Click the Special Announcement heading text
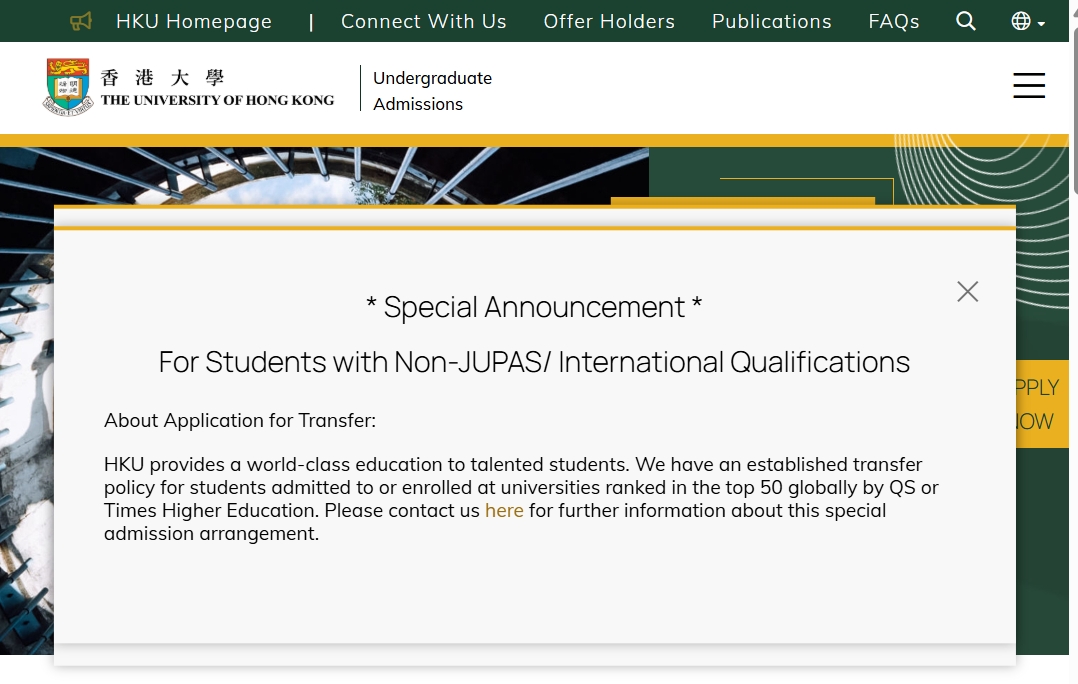 (534, 307)
